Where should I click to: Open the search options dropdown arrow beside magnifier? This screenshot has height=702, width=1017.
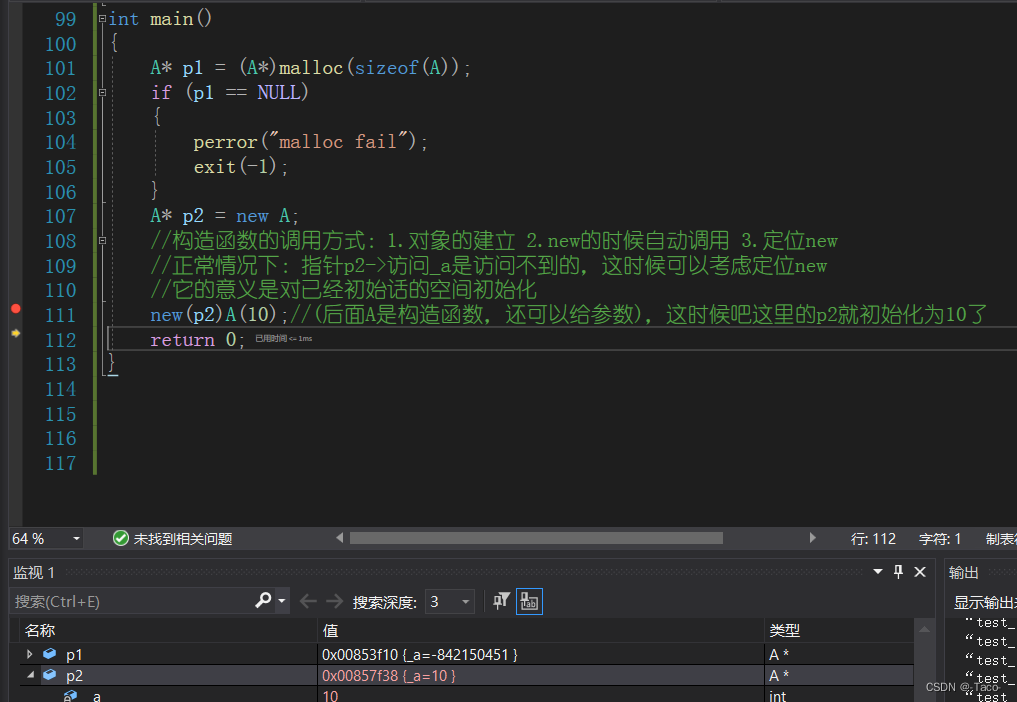[281, 601]
